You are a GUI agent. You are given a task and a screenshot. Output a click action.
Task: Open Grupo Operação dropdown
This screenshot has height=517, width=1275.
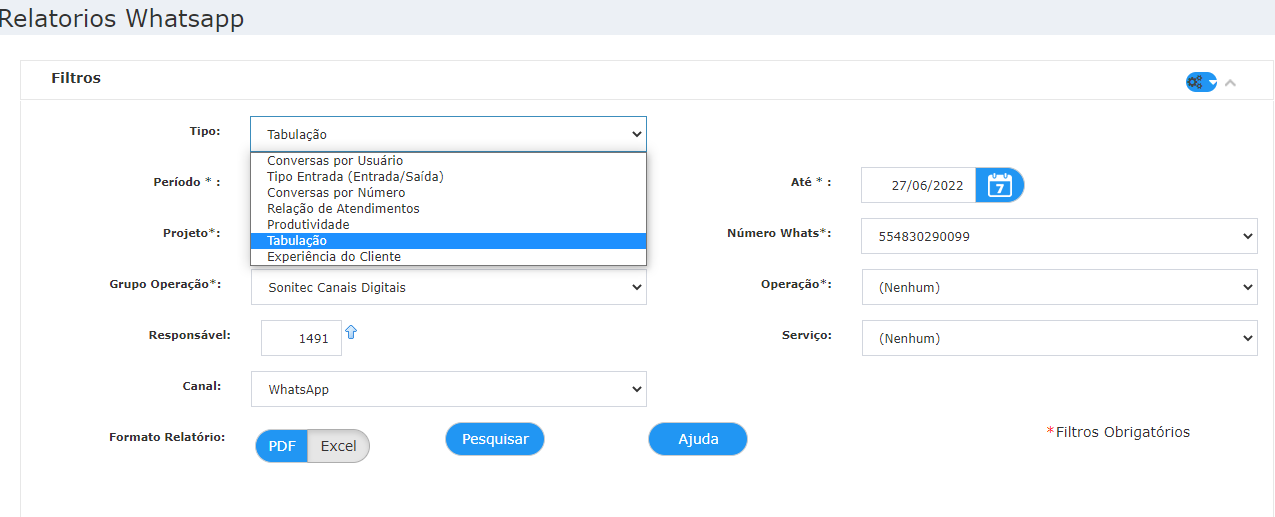448,287
